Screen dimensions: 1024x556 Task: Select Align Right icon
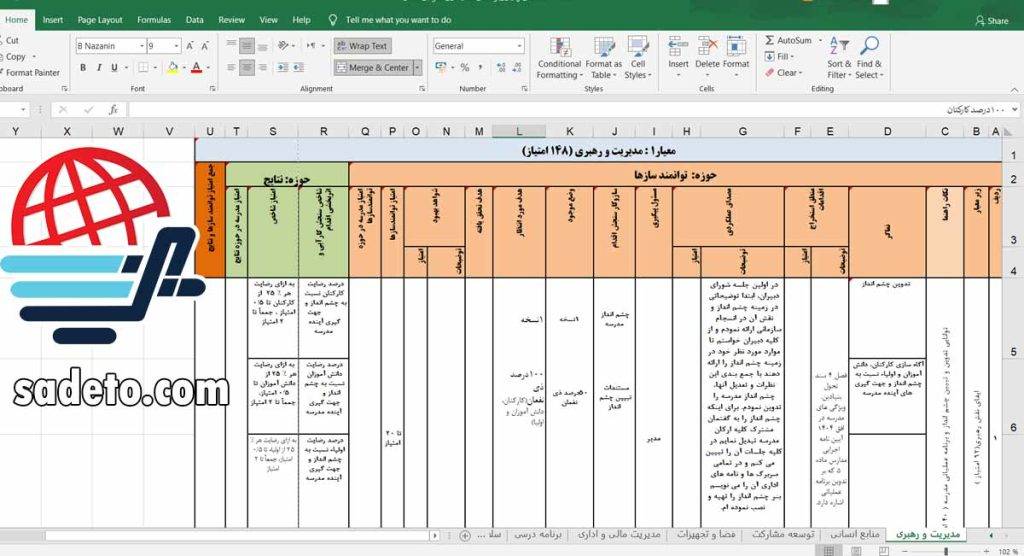point(262,67)
